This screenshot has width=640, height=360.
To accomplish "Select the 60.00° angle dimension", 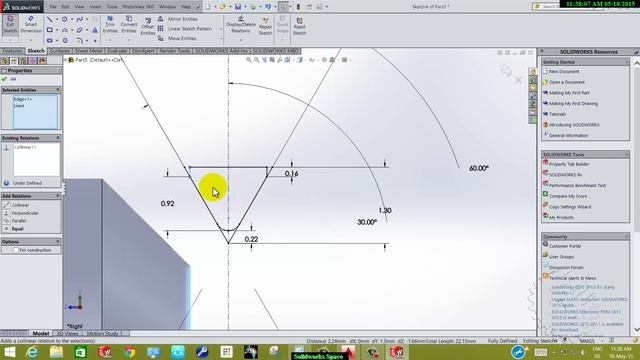I will [x=479, y=168].
